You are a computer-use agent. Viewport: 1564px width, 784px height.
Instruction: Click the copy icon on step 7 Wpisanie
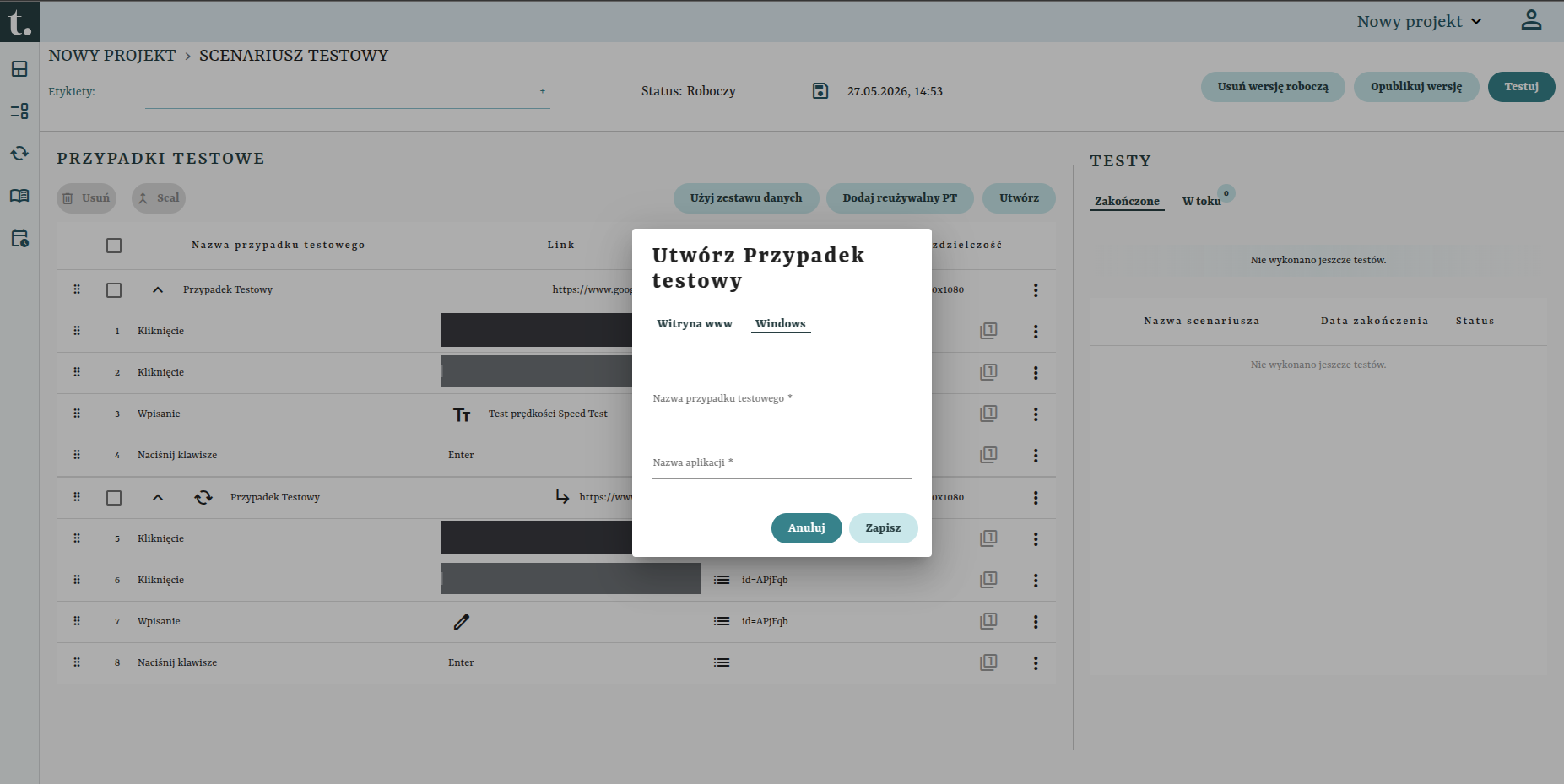(x=988, y=621)
